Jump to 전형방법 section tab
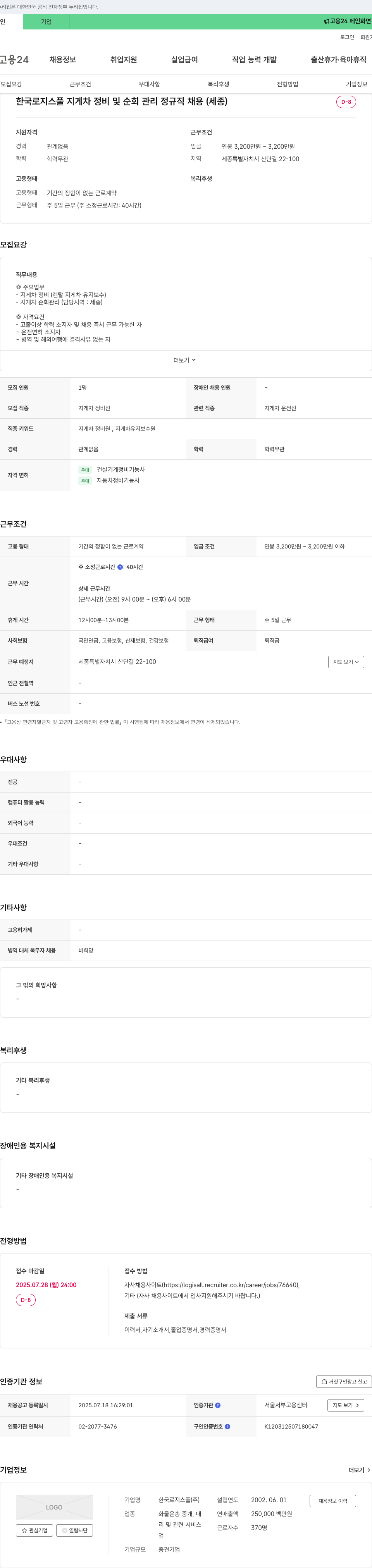The width and height of the screenshot is (372, 1568). pyautogui.click(x=288, y=84)
